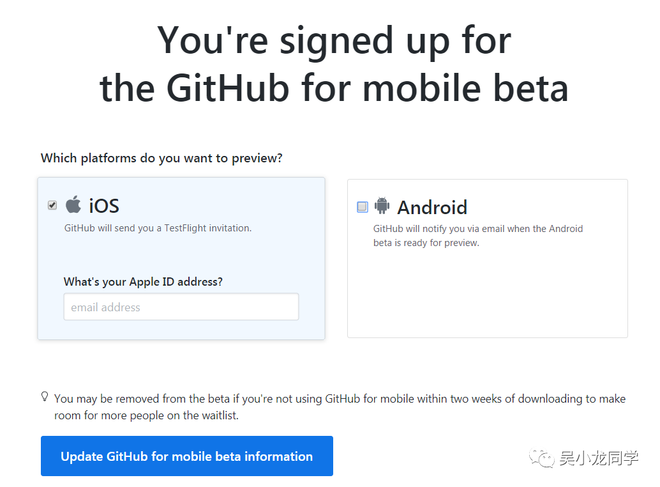Click the lightbulb tip icon
Viewport: 660px width, 487px height.
[45, 397]
